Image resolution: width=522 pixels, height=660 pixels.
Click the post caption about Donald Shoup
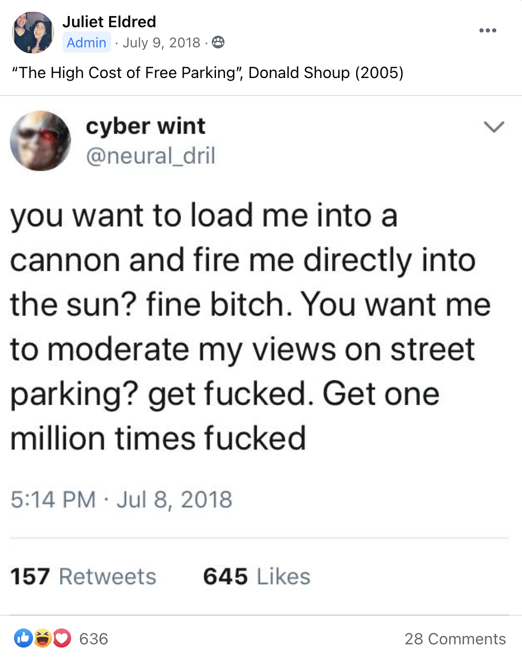pos(208,73)
